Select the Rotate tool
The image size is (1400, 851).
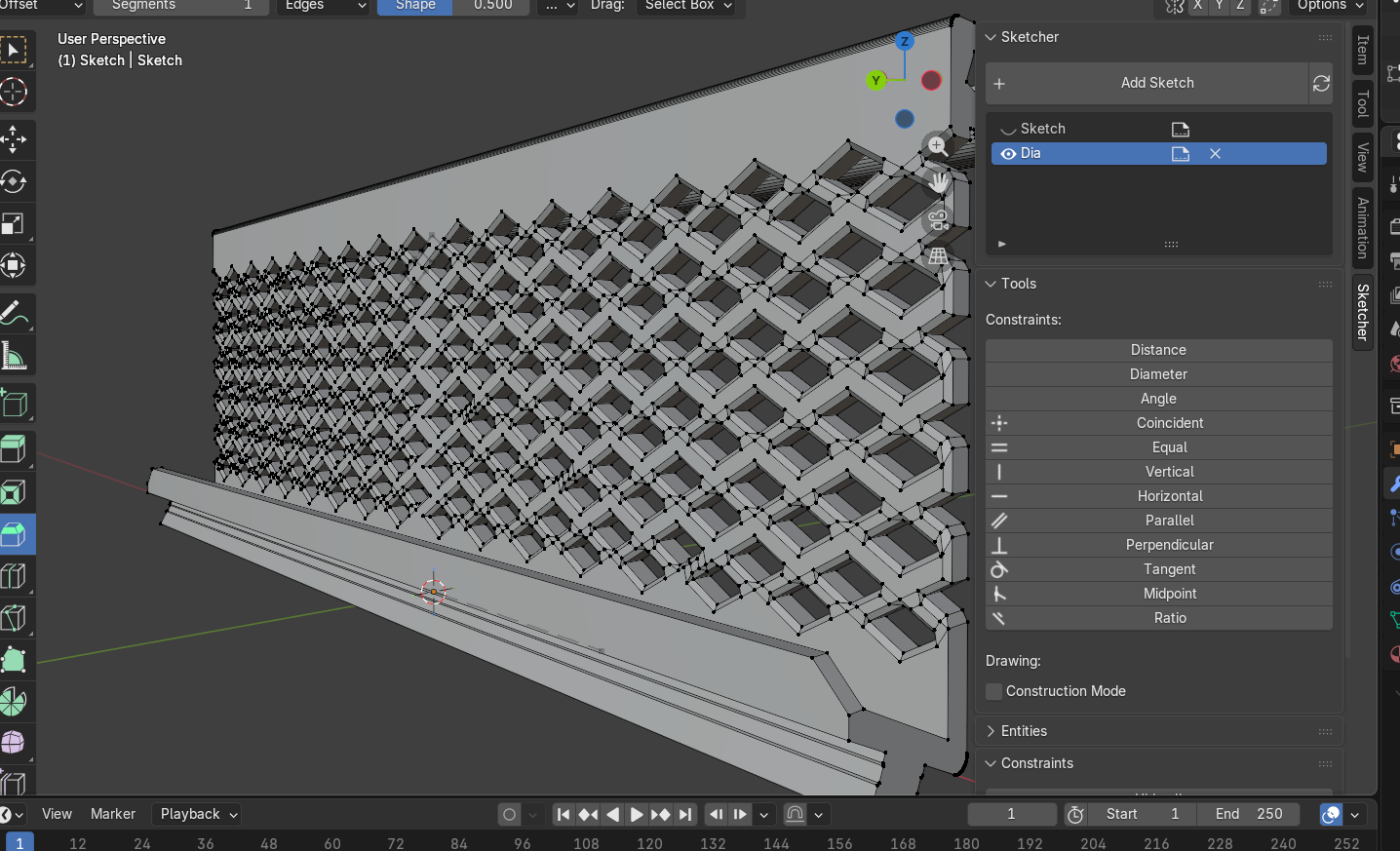[14, 182]
